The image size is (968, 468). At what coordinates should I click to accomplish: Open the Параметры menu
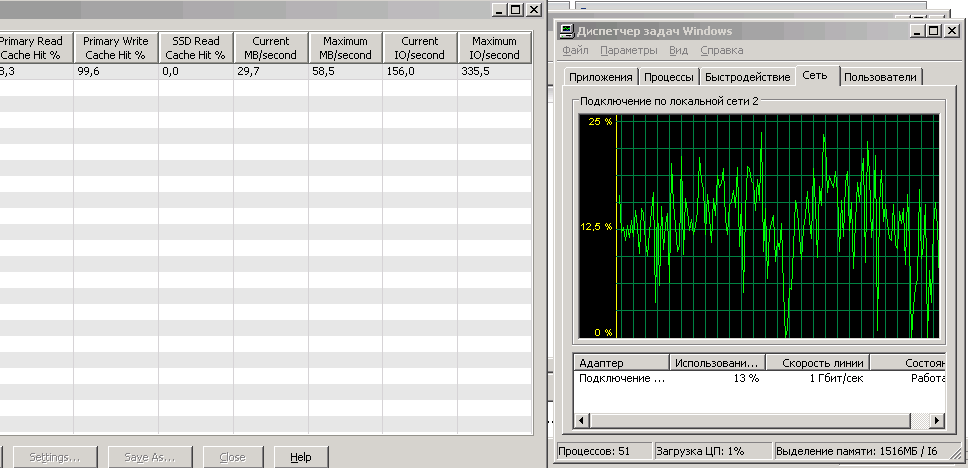click(629, 50)
